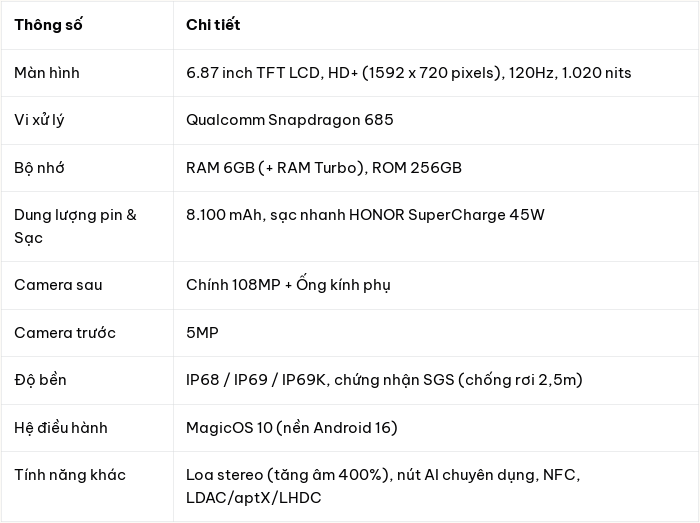Click the 'Thông số' column header
This screenshot has height=523, width=700.
coord(48,25)
